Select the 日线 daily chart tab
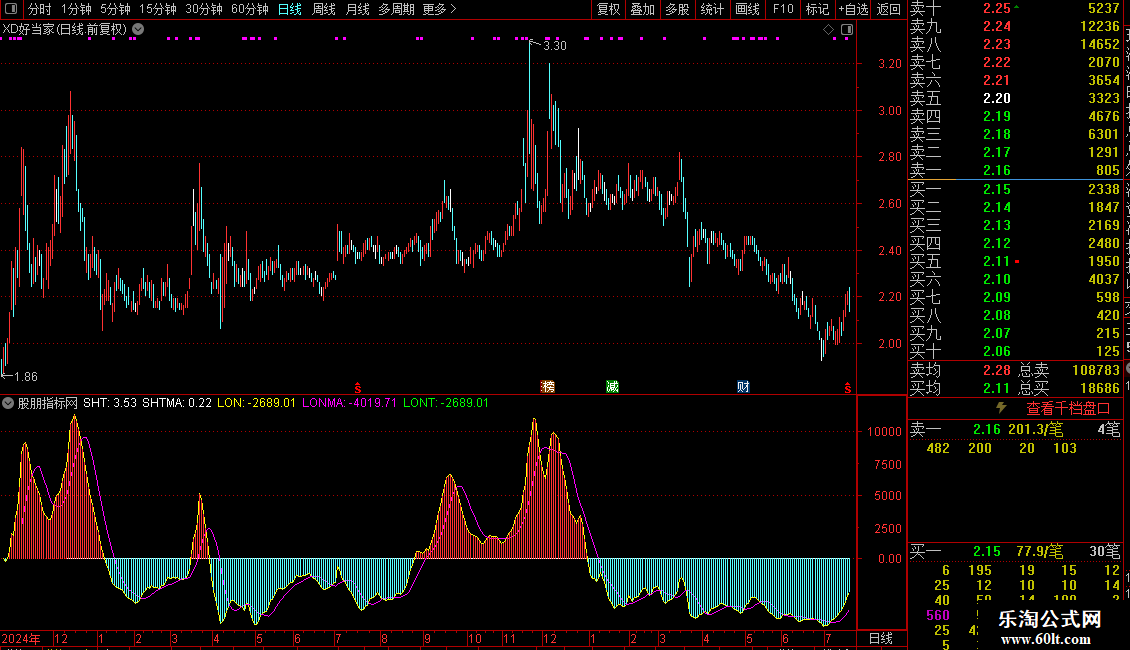Viewport: 1130px width, 650px height. [x=290, y=9]
